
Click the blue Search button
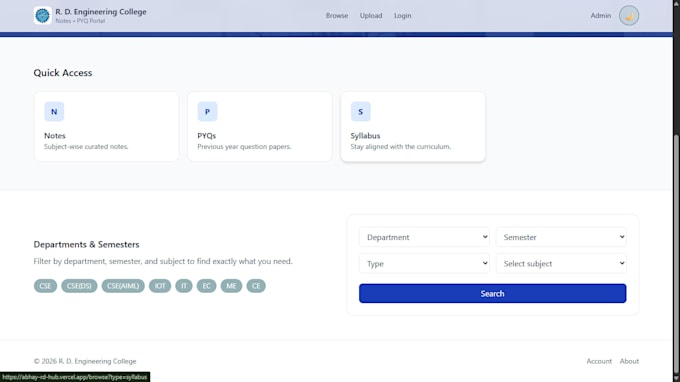coord(493,294)
